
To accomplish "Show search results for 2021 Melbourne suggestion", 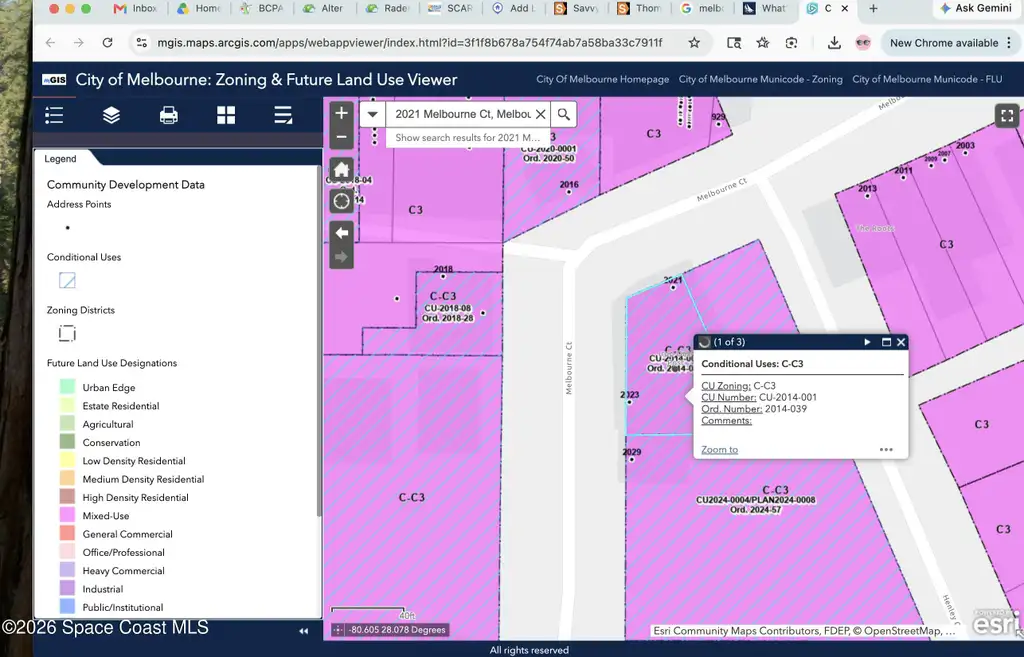I will click(468, 138).
